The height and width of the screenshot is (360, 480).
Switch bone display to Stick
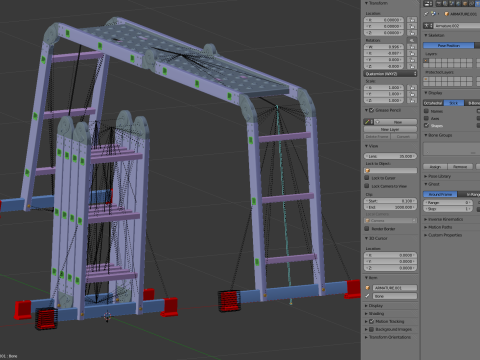(454, 103)
